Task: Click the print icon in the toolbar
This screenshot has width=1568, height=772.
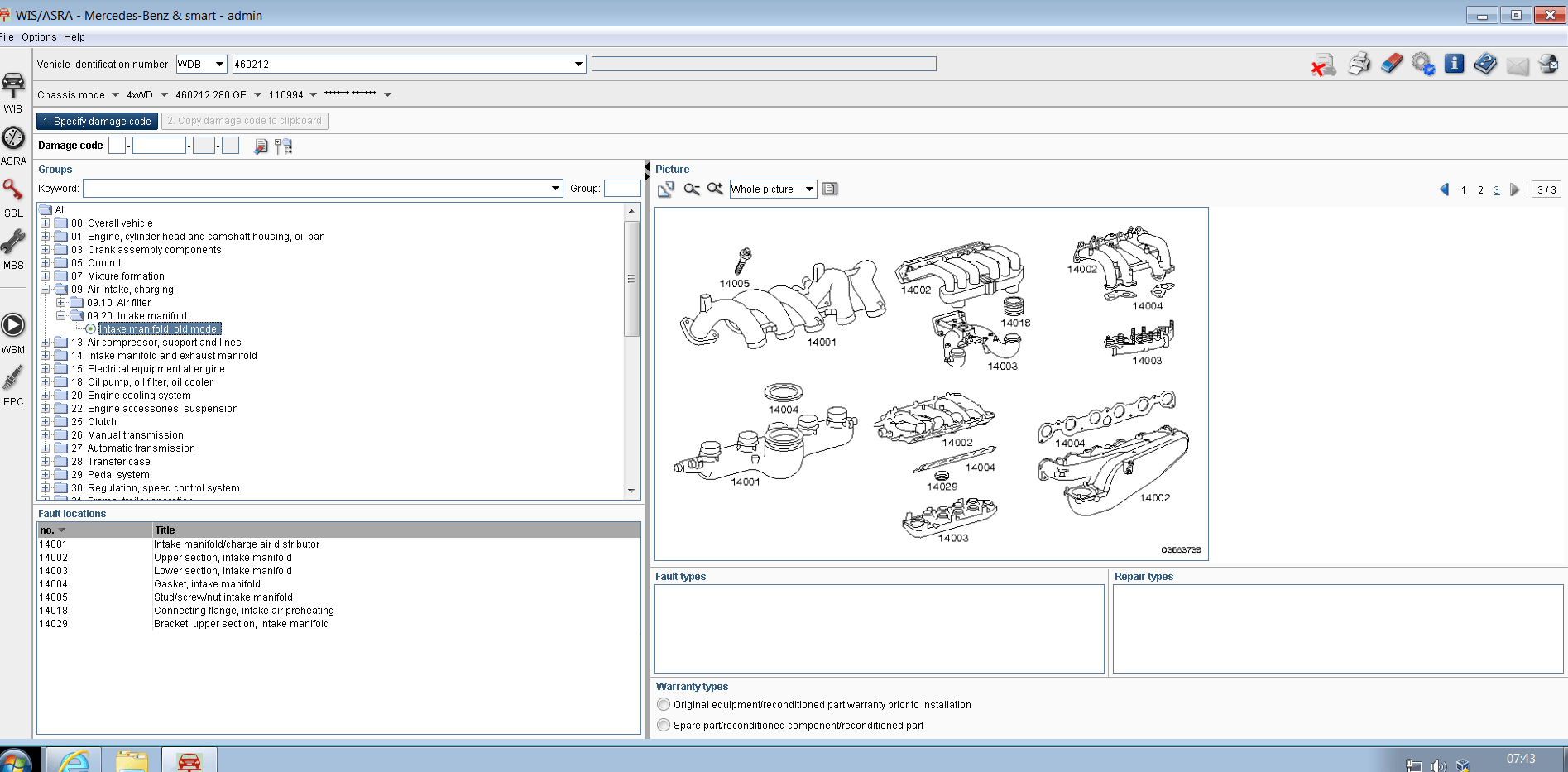Action: [1359, 64]
